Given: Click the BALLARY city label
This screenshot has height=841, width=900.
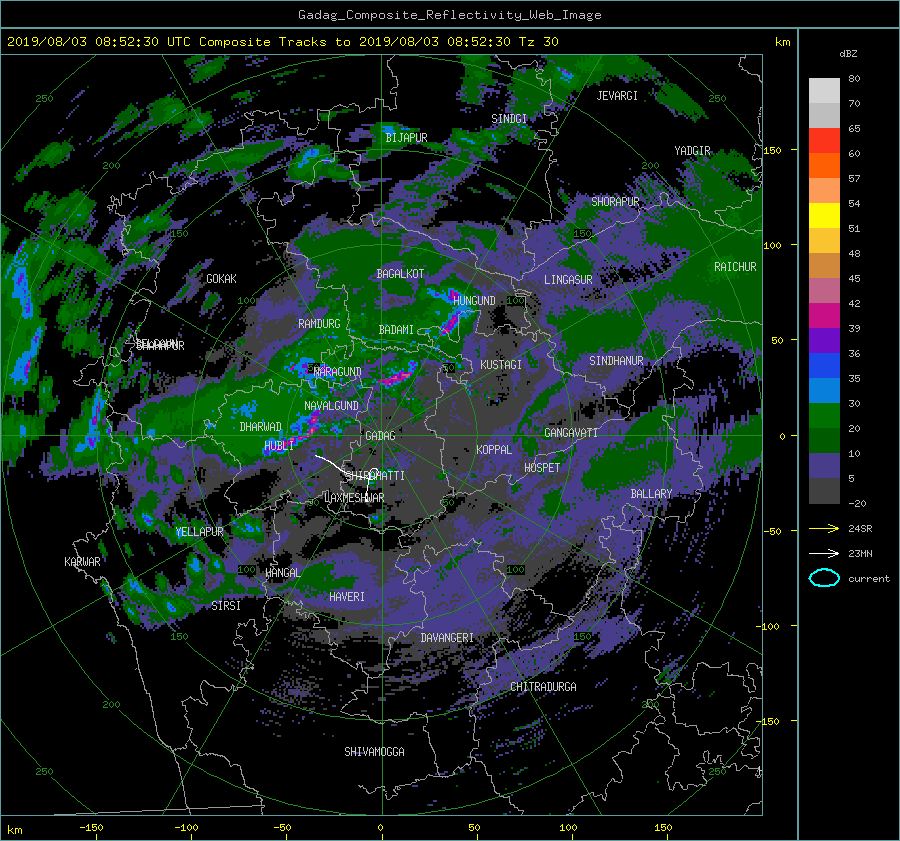Looking at the screenshot, I should (x=651, y=494).
